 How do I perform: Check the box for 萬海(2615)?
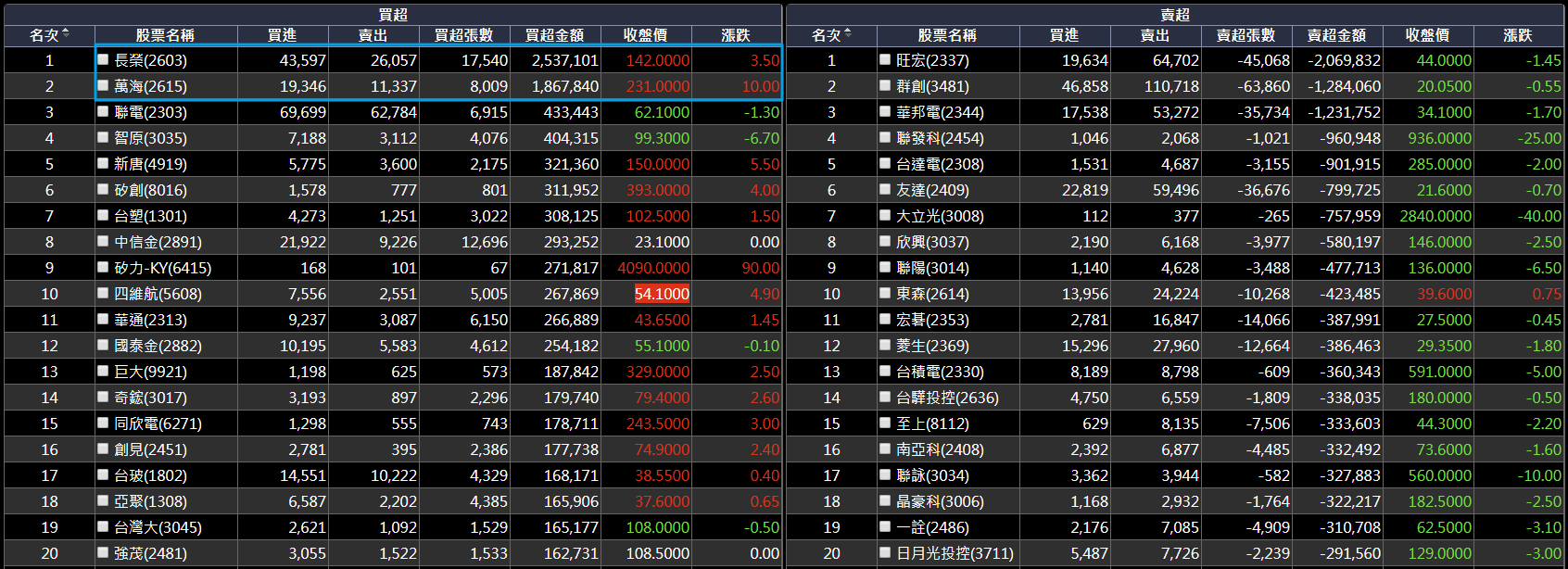point(104,85)
